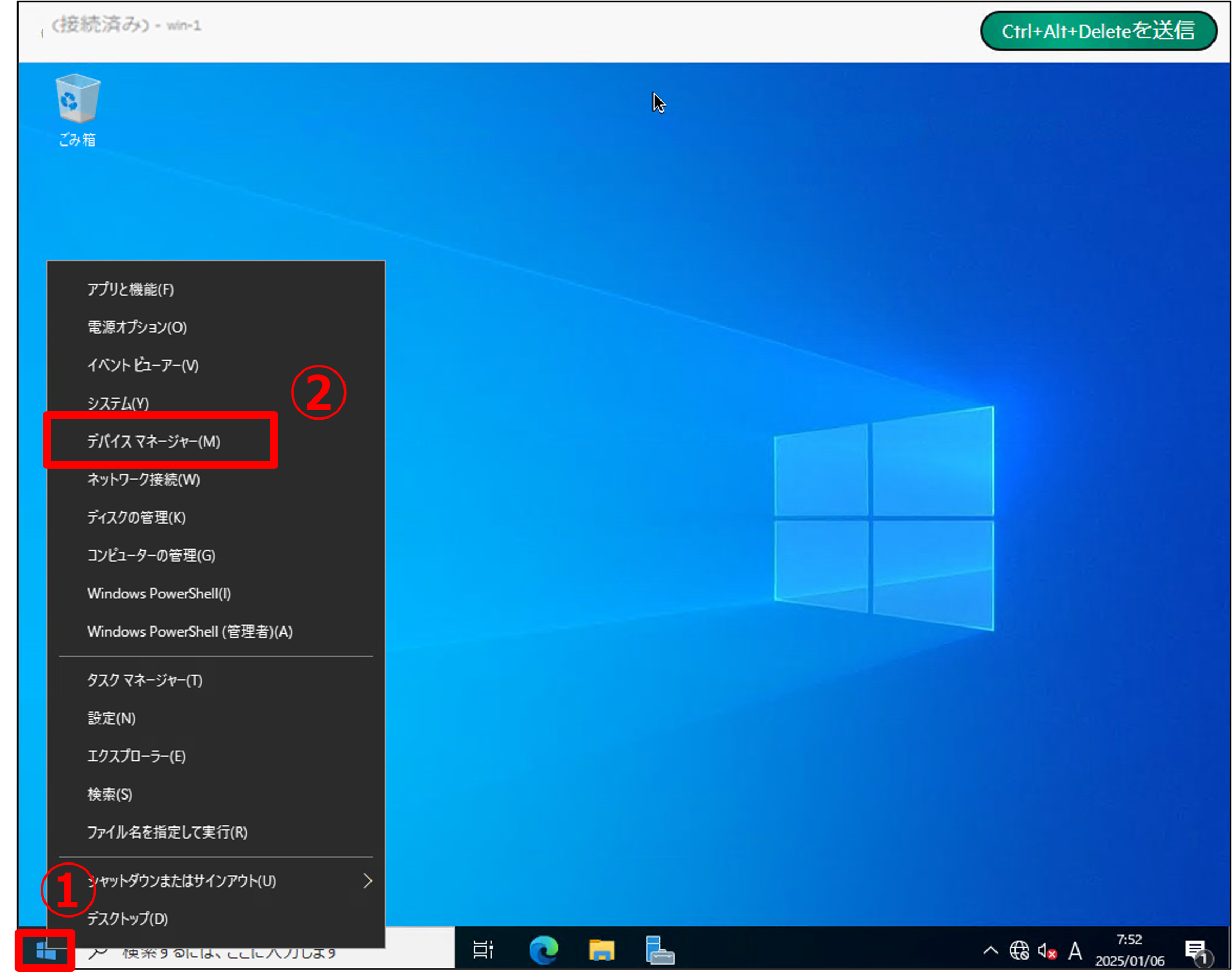Choose タスク マネージャー(T) from menu
Viewport: 1232px width, 972px height.
coord(144,680)
